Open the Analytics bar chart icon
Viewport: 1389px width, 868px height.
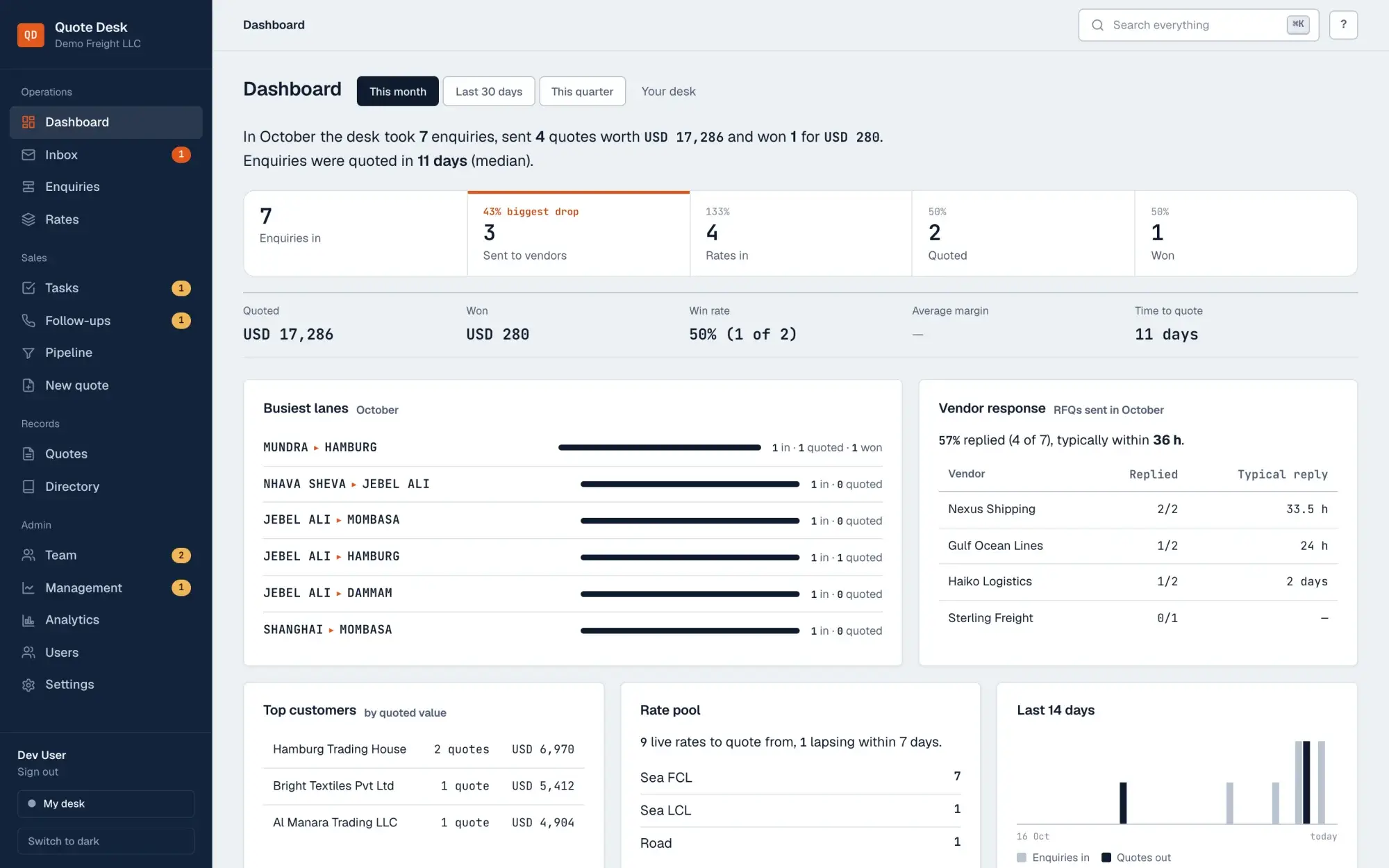click(28, 620)
